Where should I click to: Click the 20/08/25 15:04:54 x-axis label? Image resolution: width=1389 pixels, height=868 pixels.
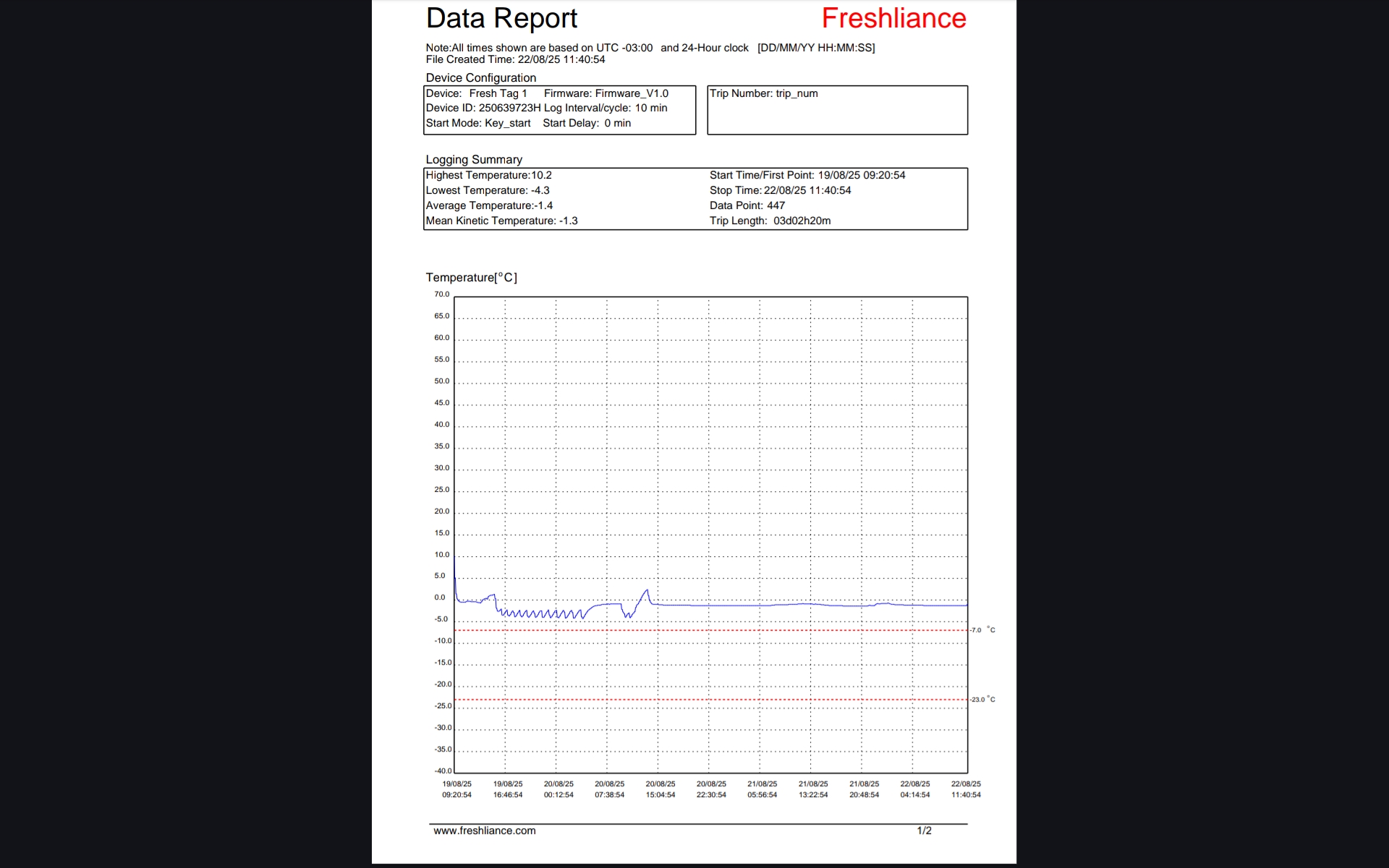coord(660,789)
